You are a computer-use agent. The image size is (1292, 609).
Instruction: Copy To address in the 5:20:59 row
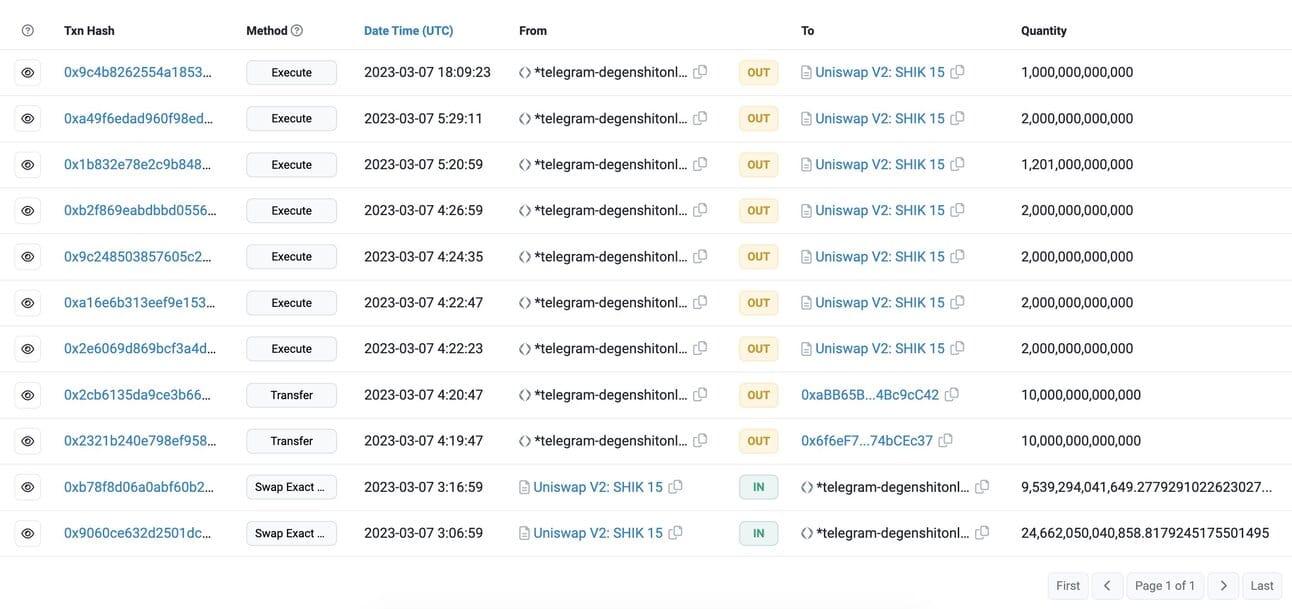tap(958, 164)
